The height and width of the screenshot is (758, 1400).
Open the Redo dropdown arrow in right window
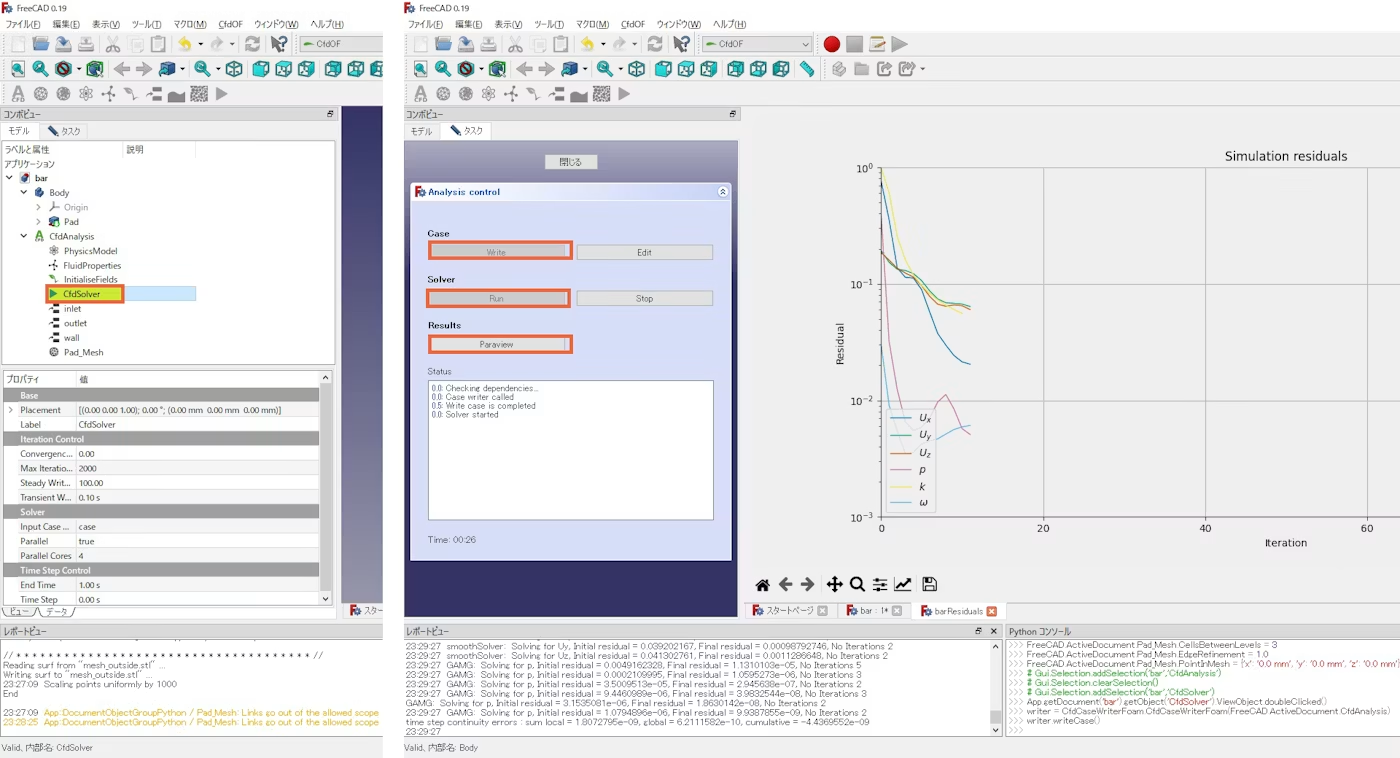(637, 44)
